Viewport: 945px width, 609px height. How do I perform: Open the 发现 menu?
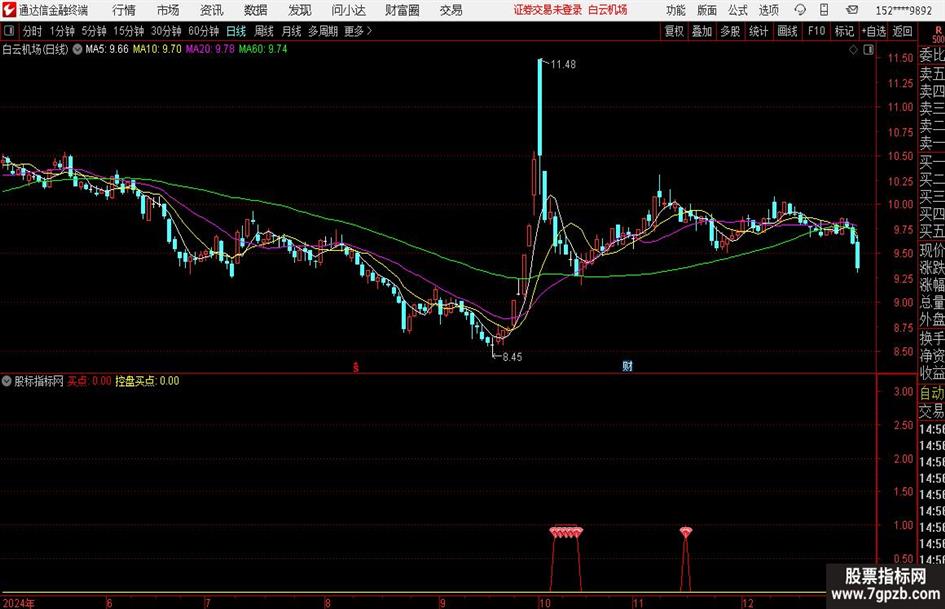click(x=300, y=10)
